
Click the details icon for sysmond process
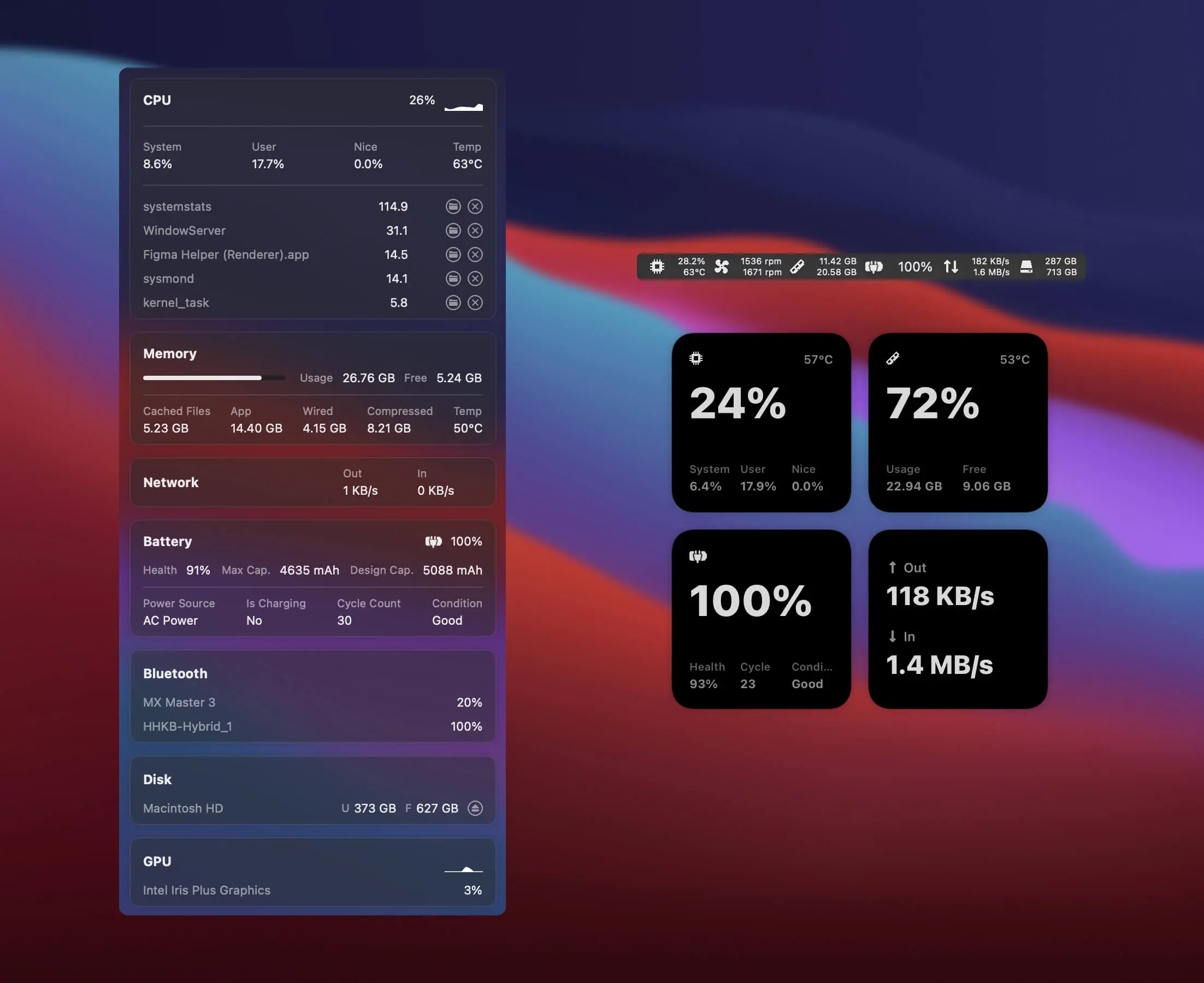coord(453,279)
